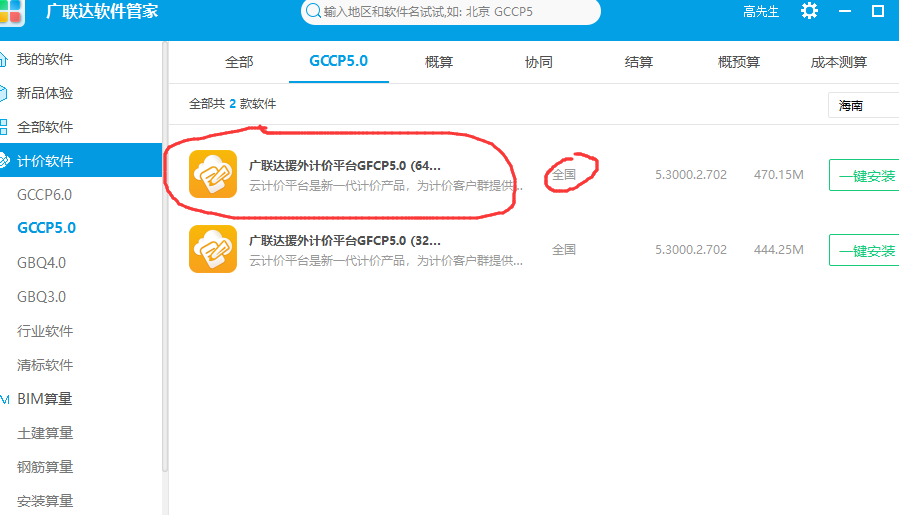899x515 pixels.
Task: Open 新品体验 in the sidebar
Action: point(45,93)
